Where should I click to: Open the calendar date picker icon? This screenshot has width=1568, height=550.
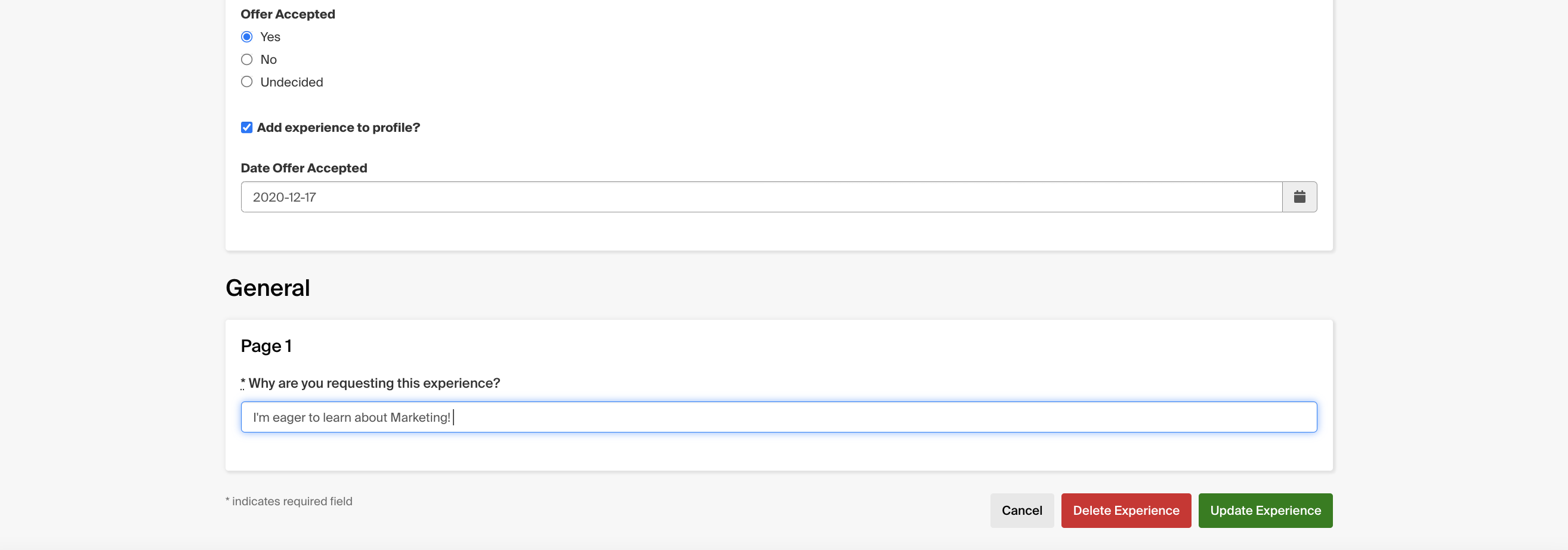click(1299, 197)
